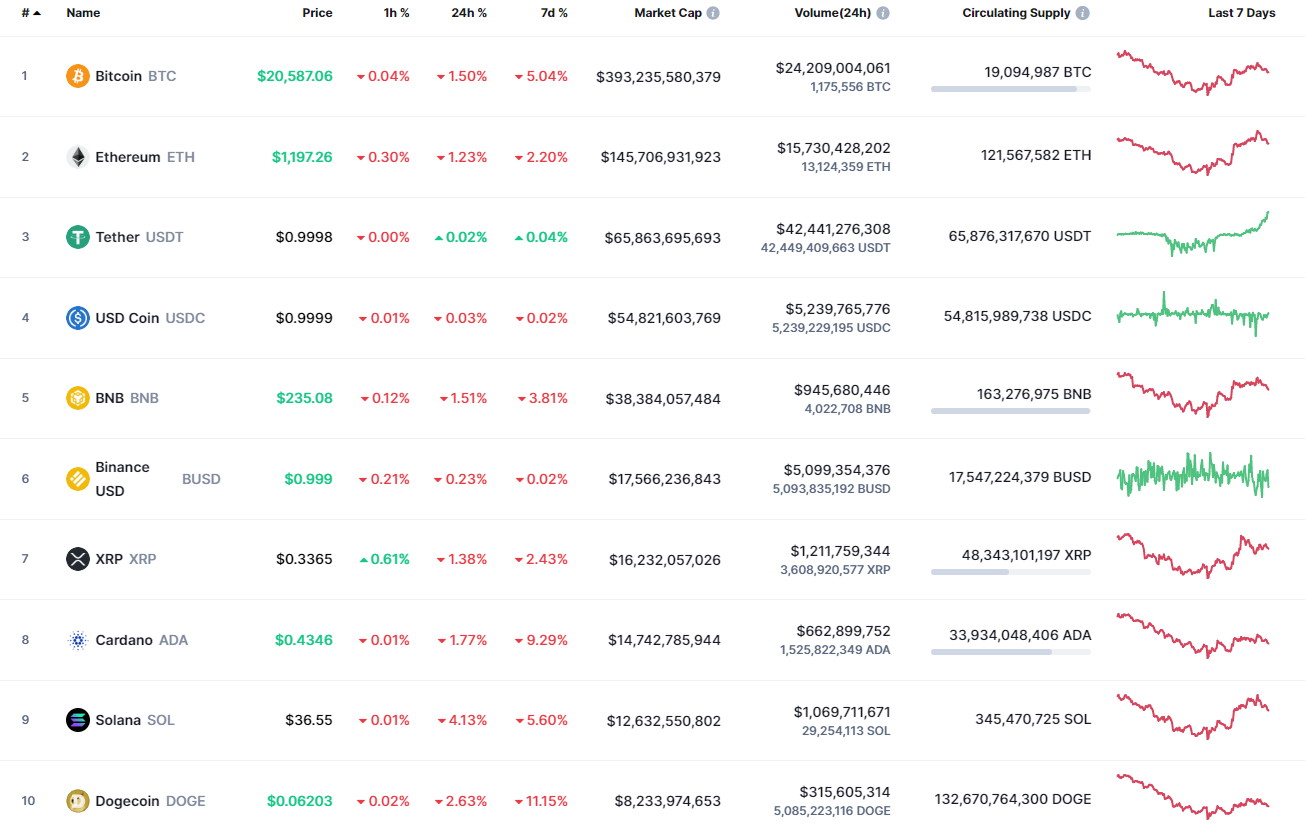Open the Volume(24h) info tooltip
Image resolution: width=1305 pixels, height=836 pixels.
[x=882, y=13]
